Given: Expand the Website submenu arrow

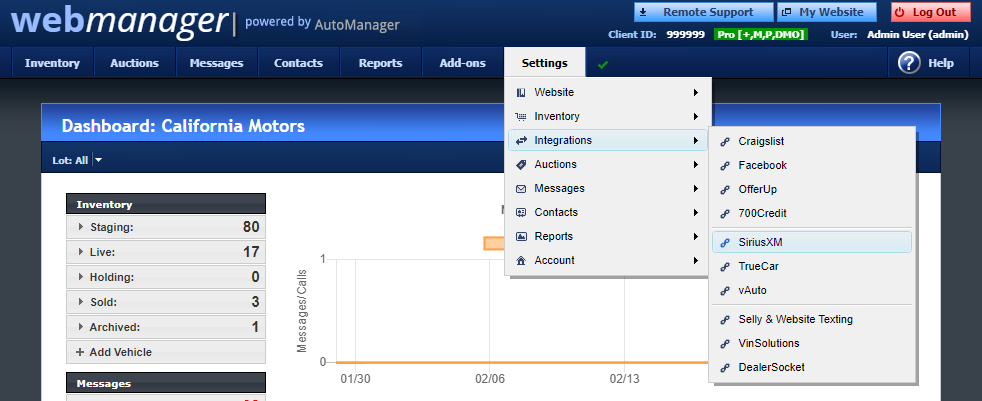Looking at the screenshot, I should [x=696, y=93].
